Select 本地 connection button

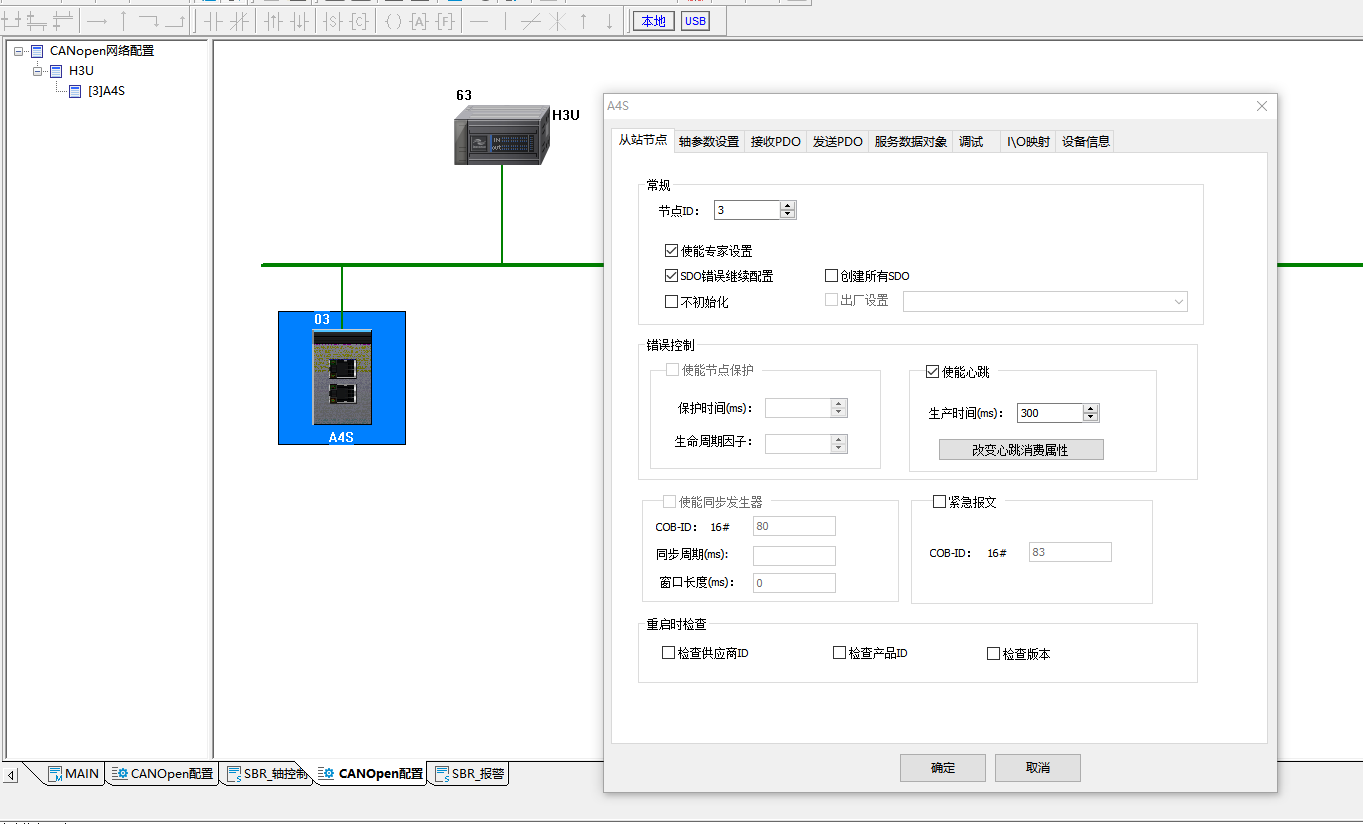pyautogui.click(x=653, y=21)
